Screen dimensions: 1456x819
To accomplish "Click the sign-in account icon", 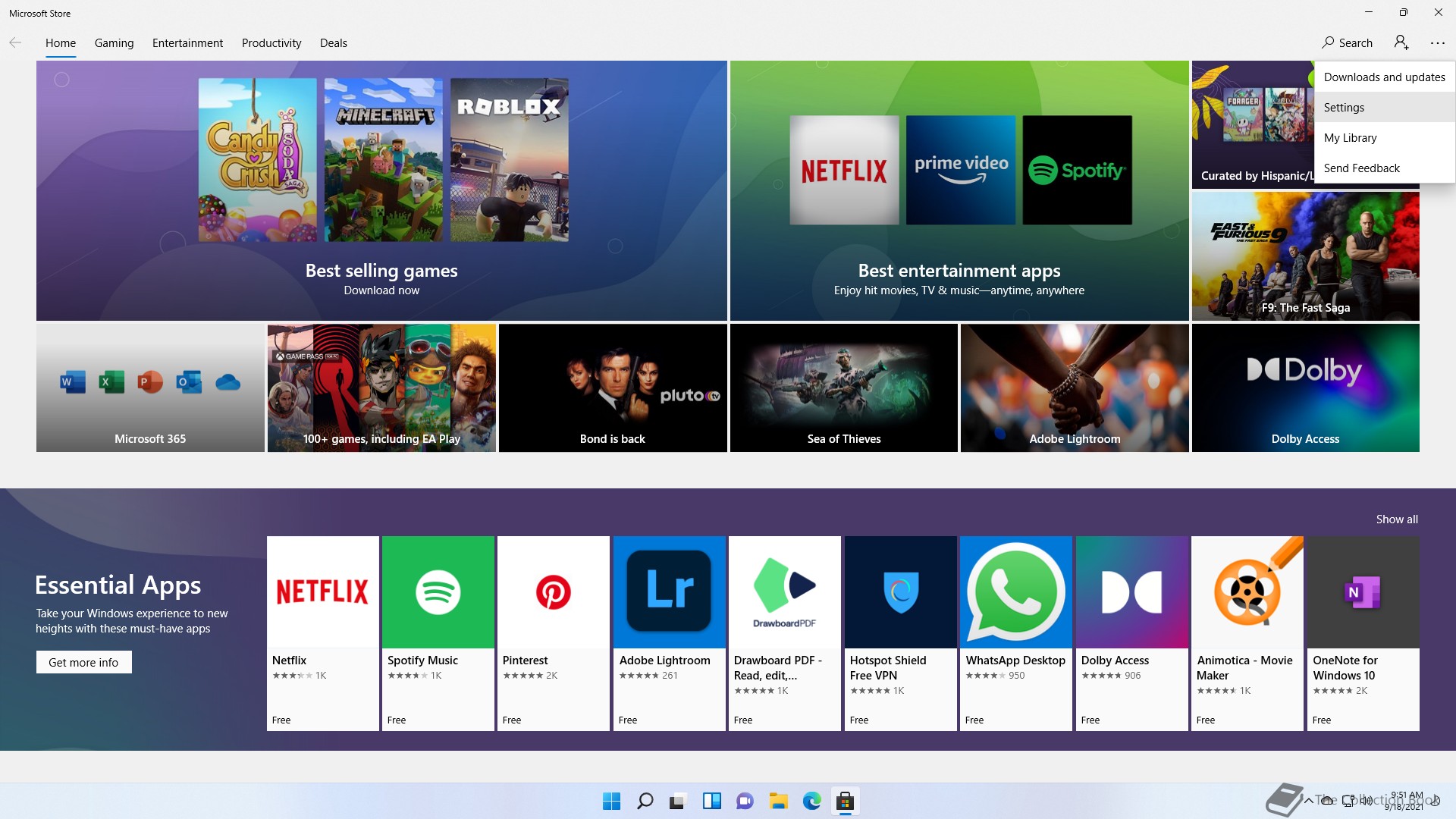I will coord(1401,42).
